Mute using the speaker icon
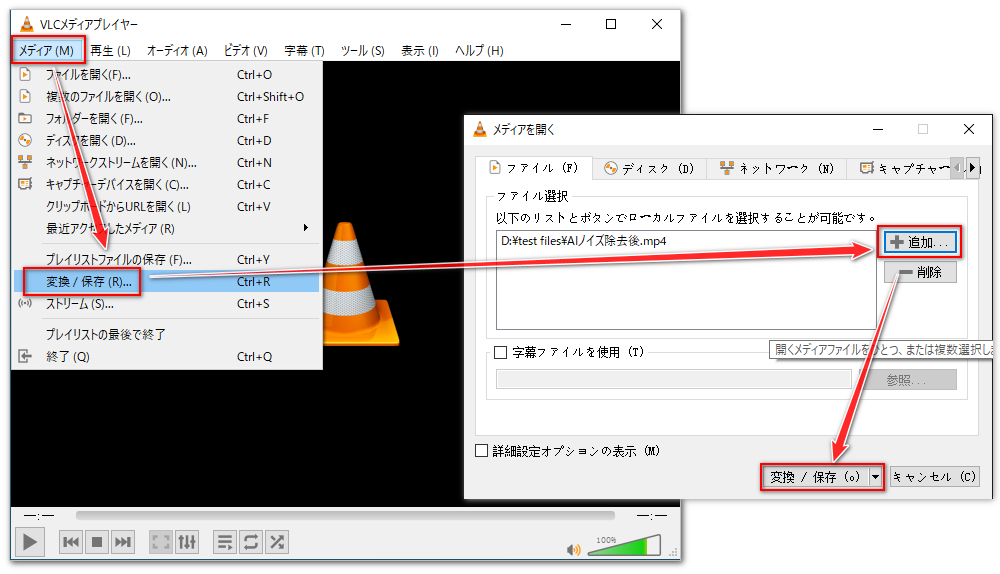1000x574 pixels. pyautogui.click(x=573, y=549)
